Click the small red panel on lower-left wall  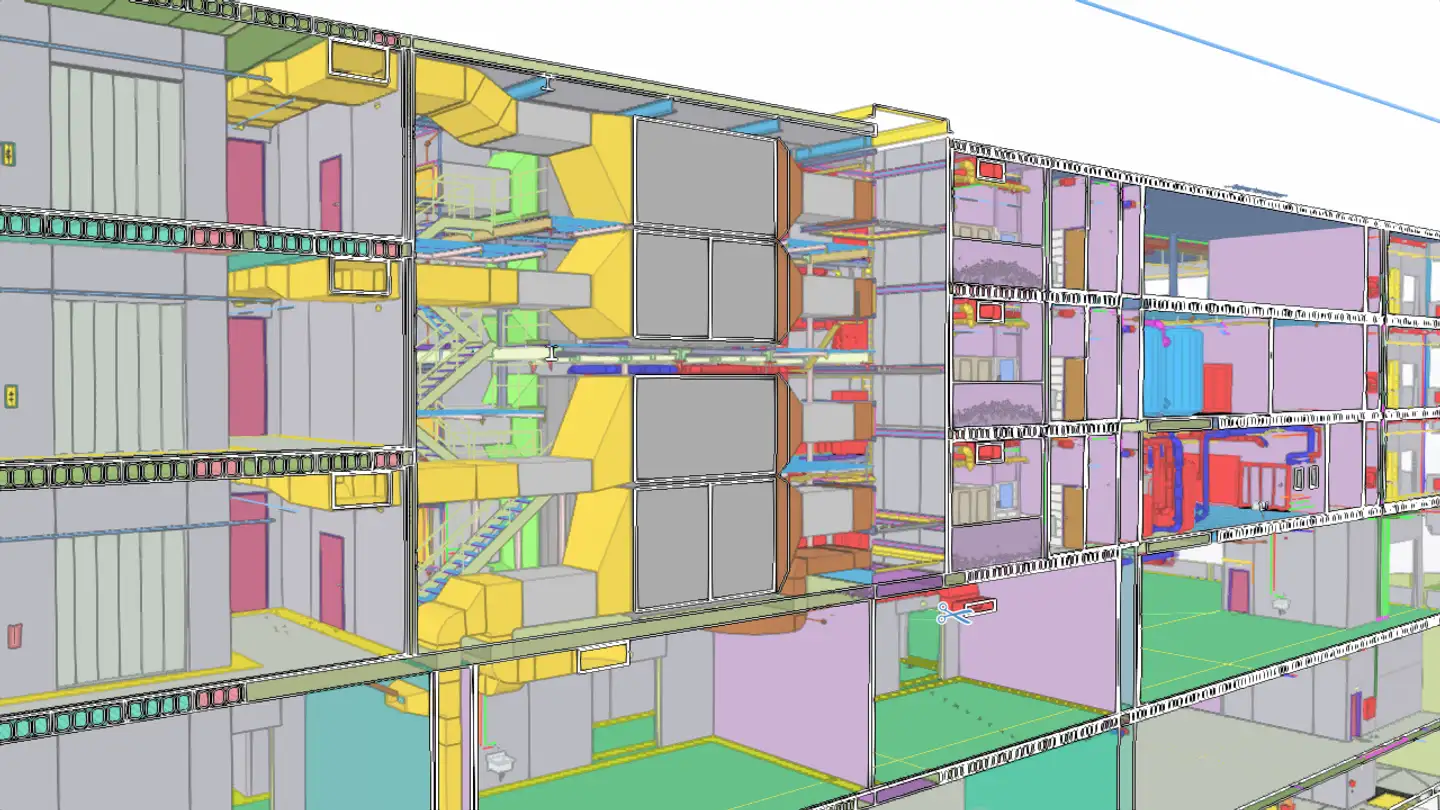(14, 635)
